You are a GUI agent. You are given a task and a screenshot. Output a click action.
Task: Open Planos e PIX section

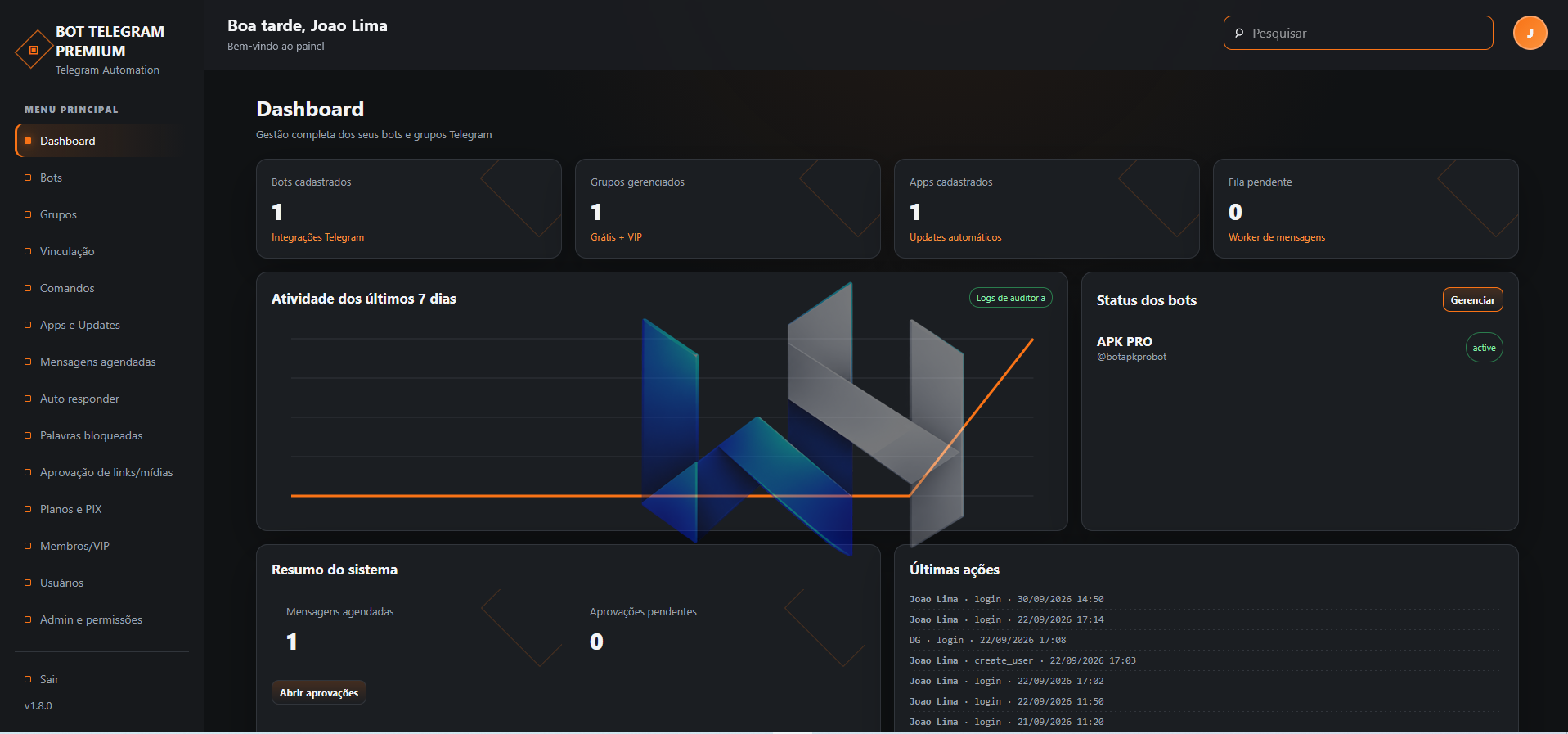(x=101, y=509)
